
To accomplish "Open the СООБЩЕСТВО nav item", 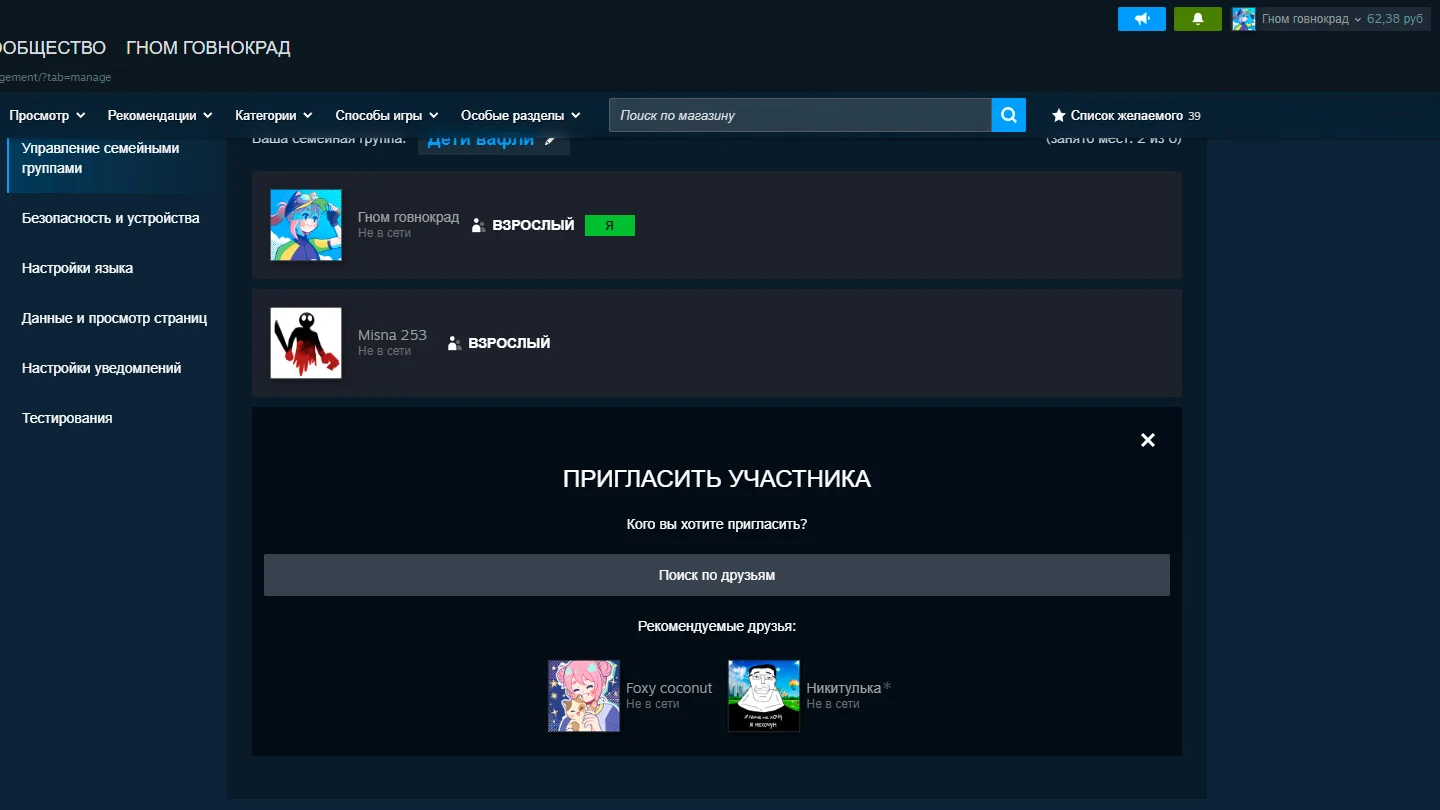I will (53, 48).
